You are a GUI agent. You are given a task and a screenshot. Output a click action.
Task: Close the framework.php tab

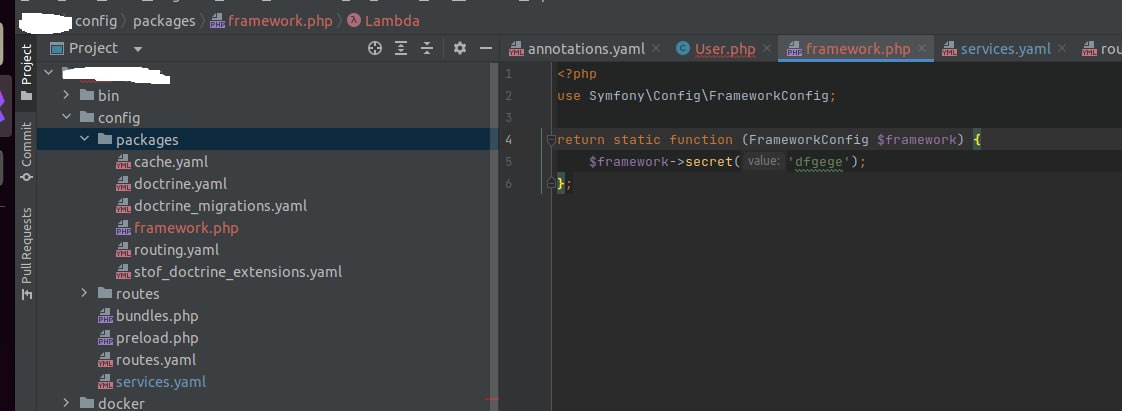pyautogui.click(x=922, y=49)
